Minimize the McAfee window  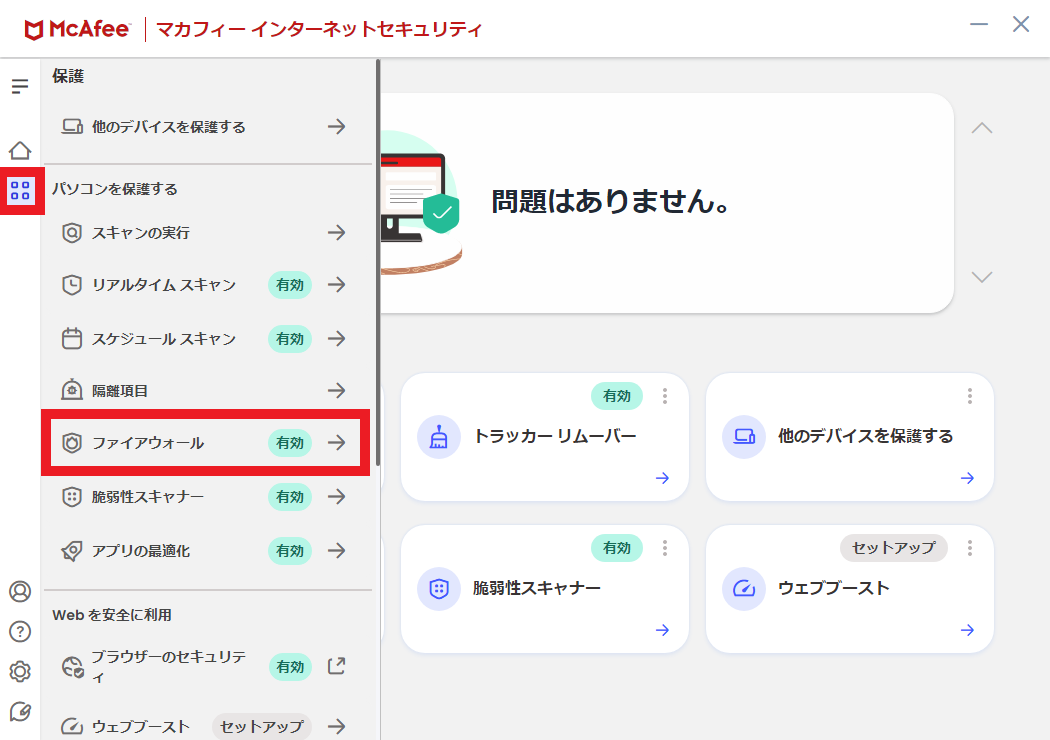tap(979, 25)
